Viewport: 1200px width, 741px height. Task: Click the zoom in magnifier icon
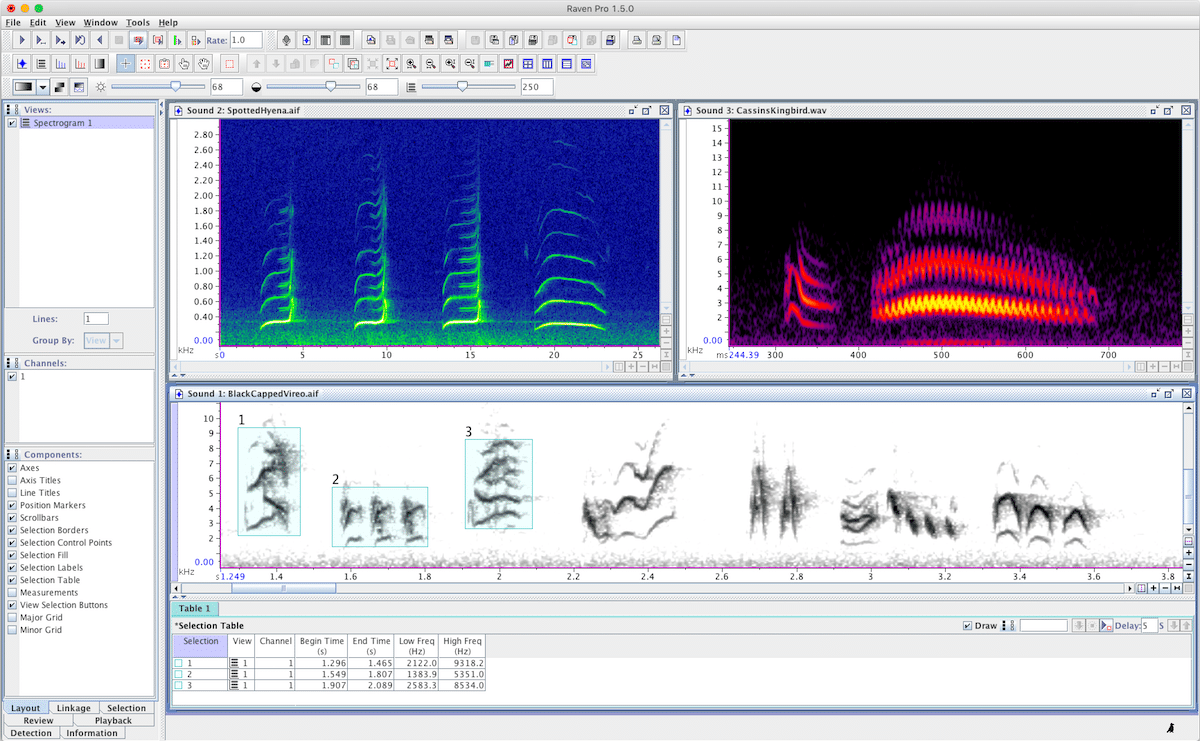click(x=411, y=64)
